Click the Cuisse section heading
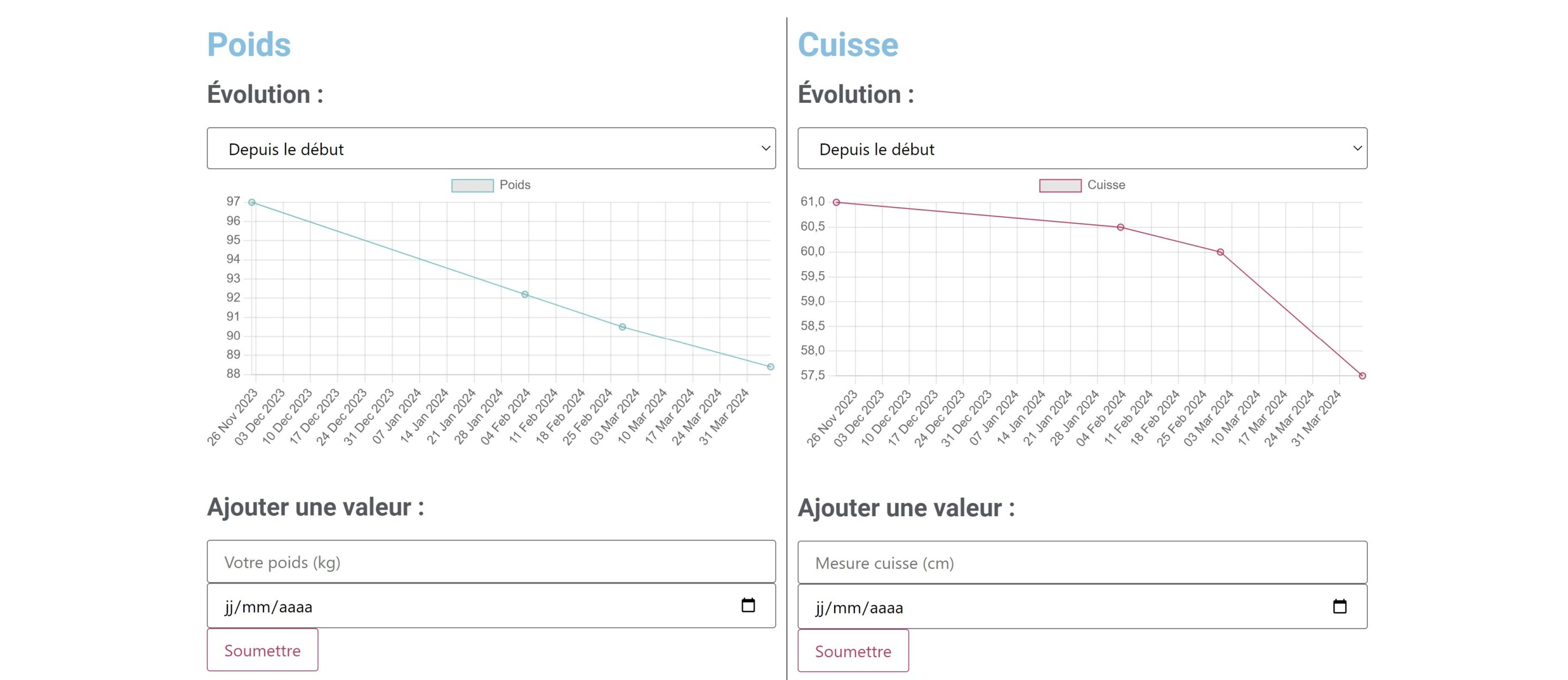Screen dimensions: 1568x680 [x=849, y=44]
